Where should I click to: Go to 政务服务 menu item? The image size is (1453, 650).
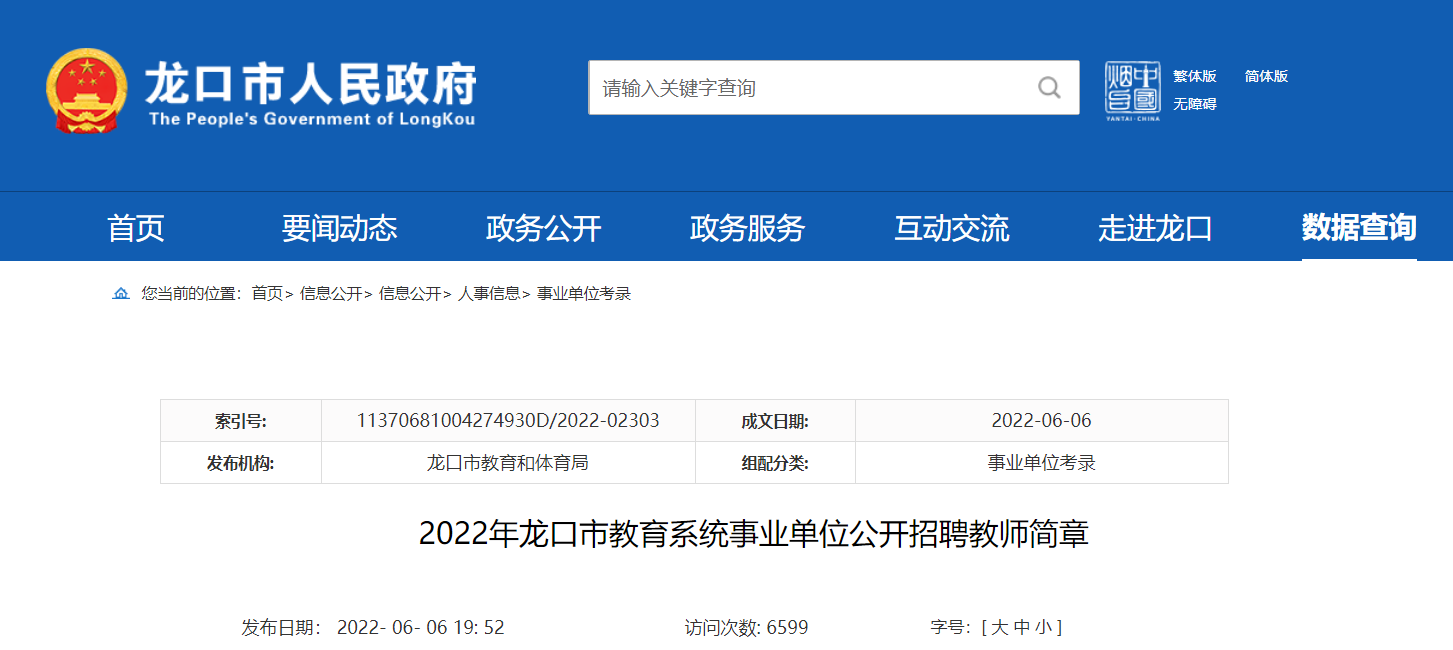tap(747, 229)
